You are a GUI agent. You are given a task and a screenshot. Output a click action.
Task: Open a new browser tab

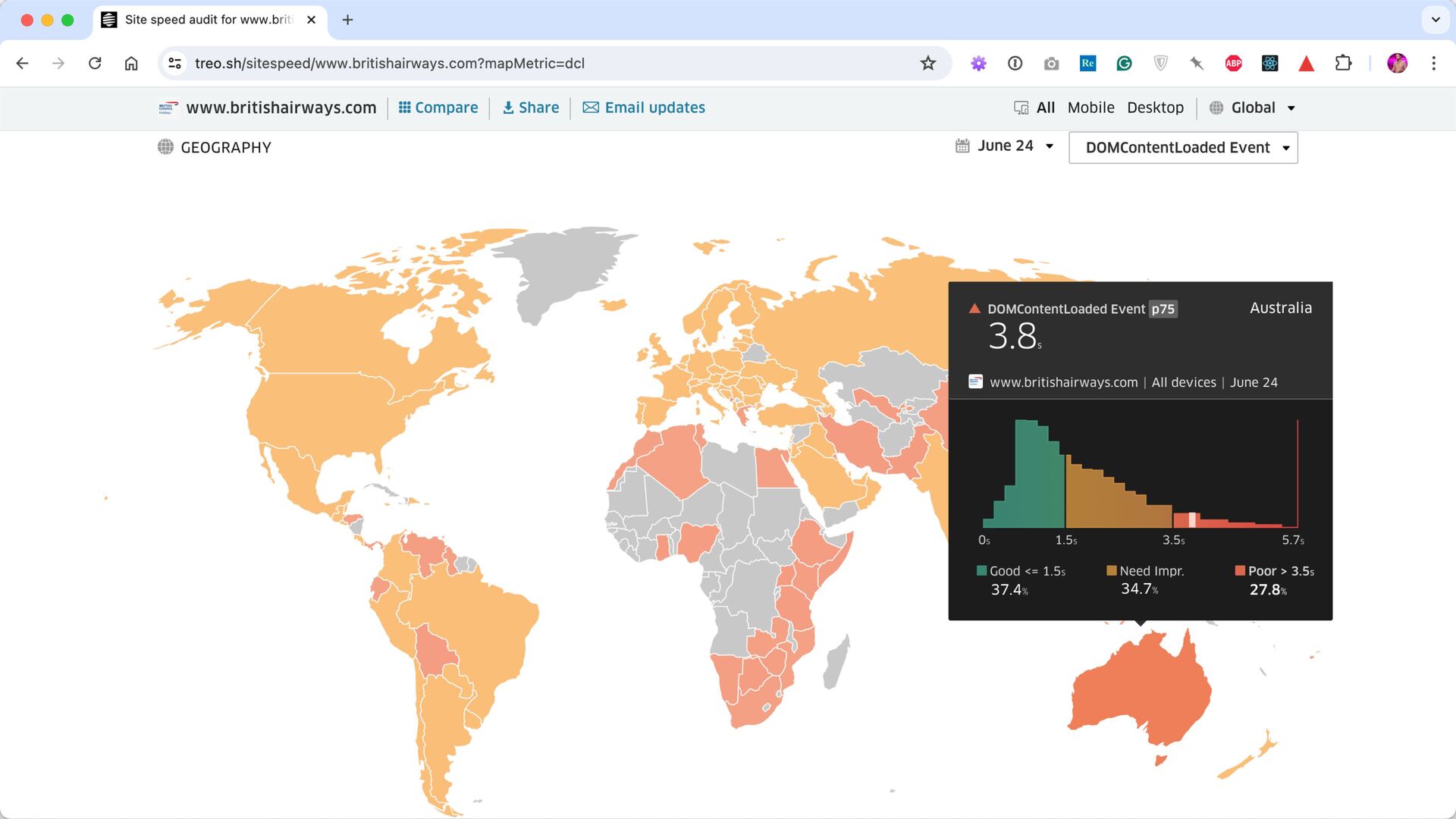coord(348,20)
